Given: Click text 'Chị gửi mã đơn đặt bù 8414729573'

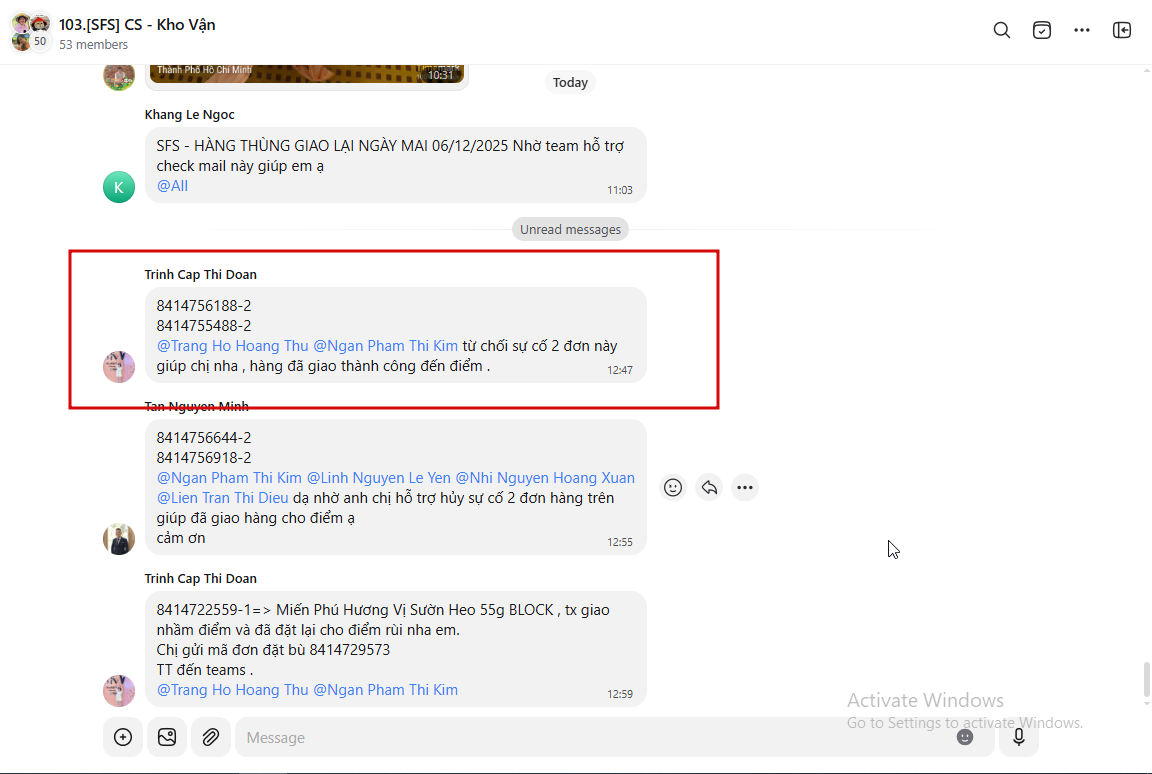Looking at the screenshot, I should click(x=273, y=650).
